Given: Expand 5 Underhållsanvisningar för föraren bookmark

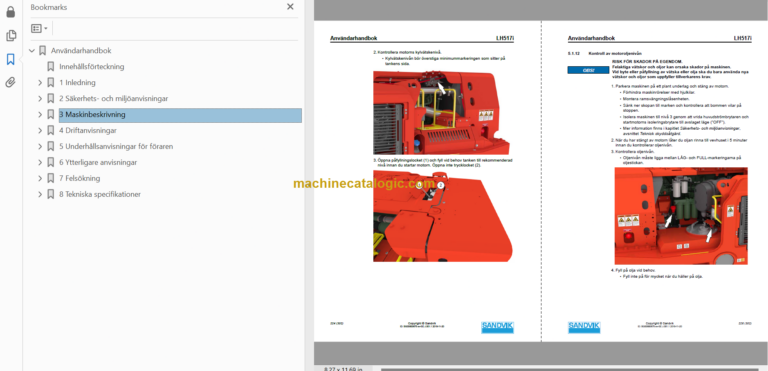Looking at the screenshot, I should pyautogui.click(x=40, y=147).
